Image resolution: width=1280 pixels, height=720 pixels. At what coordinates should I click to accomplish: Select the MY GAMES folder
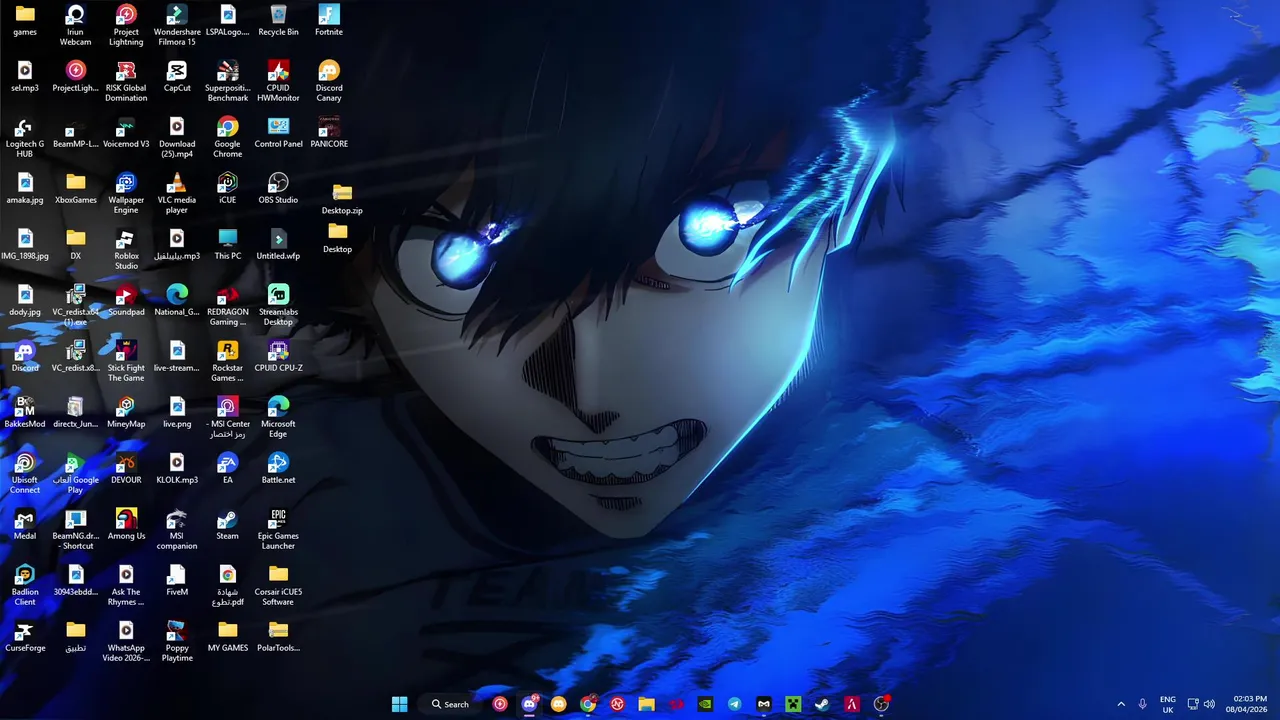coord(228,637)
